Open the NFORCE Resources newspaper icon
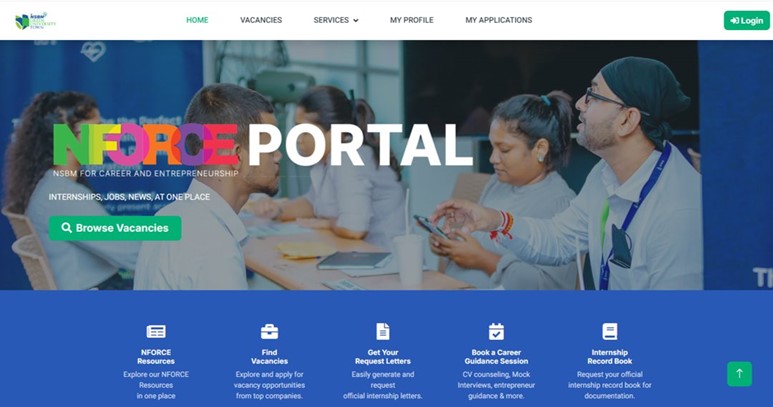 click(x=156, y=332)
